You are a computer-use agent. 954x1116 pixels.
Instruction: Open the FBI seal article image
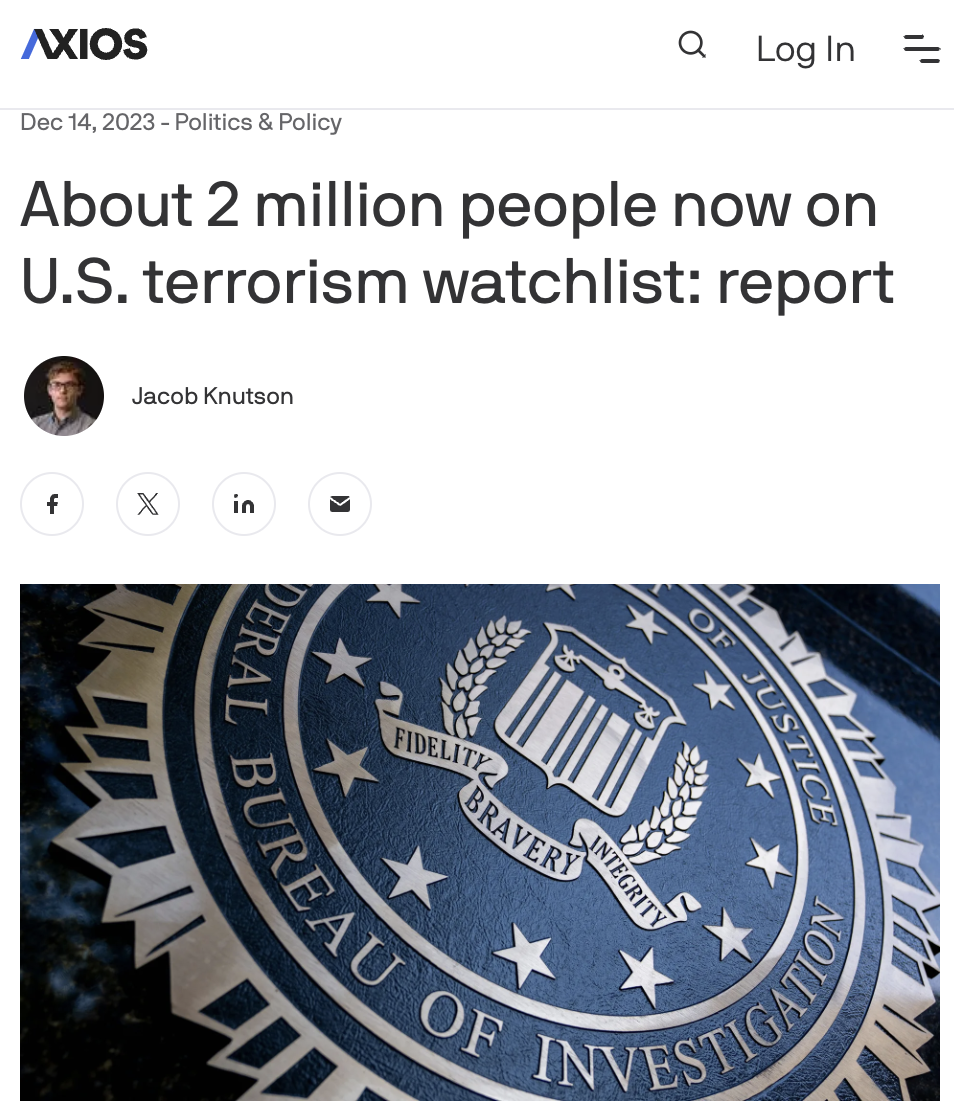(480, 842)
